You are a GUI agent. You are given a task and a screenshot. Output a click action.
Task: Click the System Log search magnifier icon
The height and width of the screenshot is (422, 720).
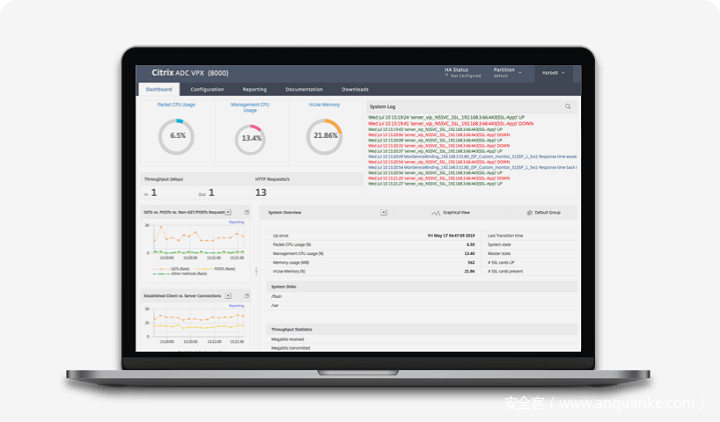(568, 105)
